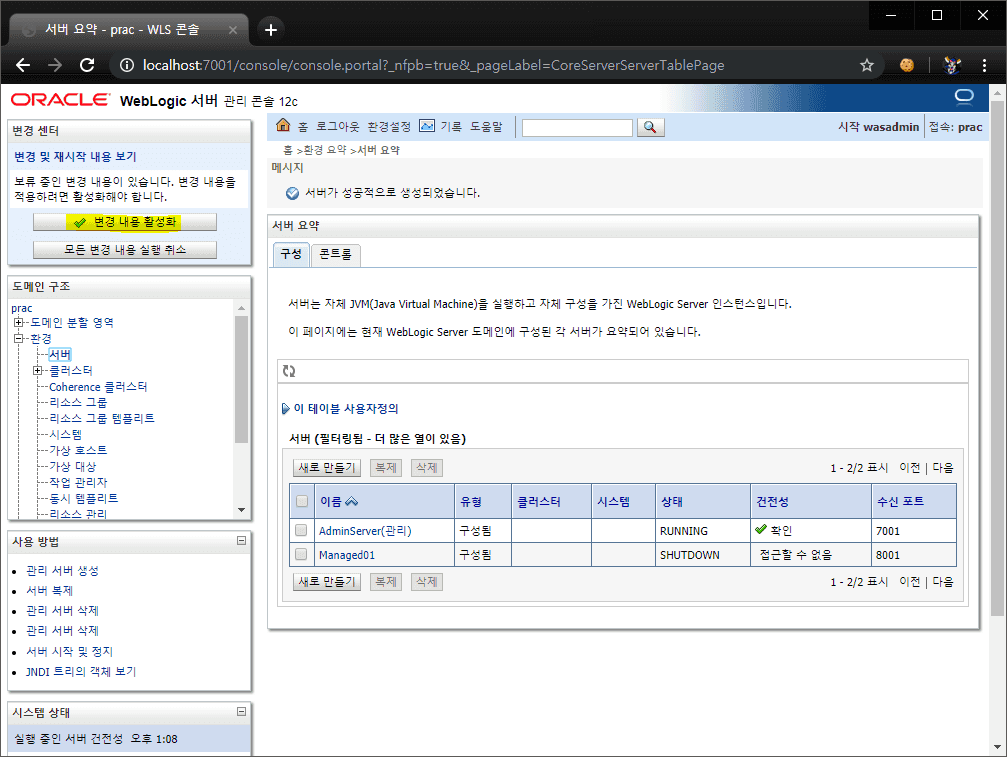Select 작업 관리자 tree item

pyautogui.click(x=78, y=482)
